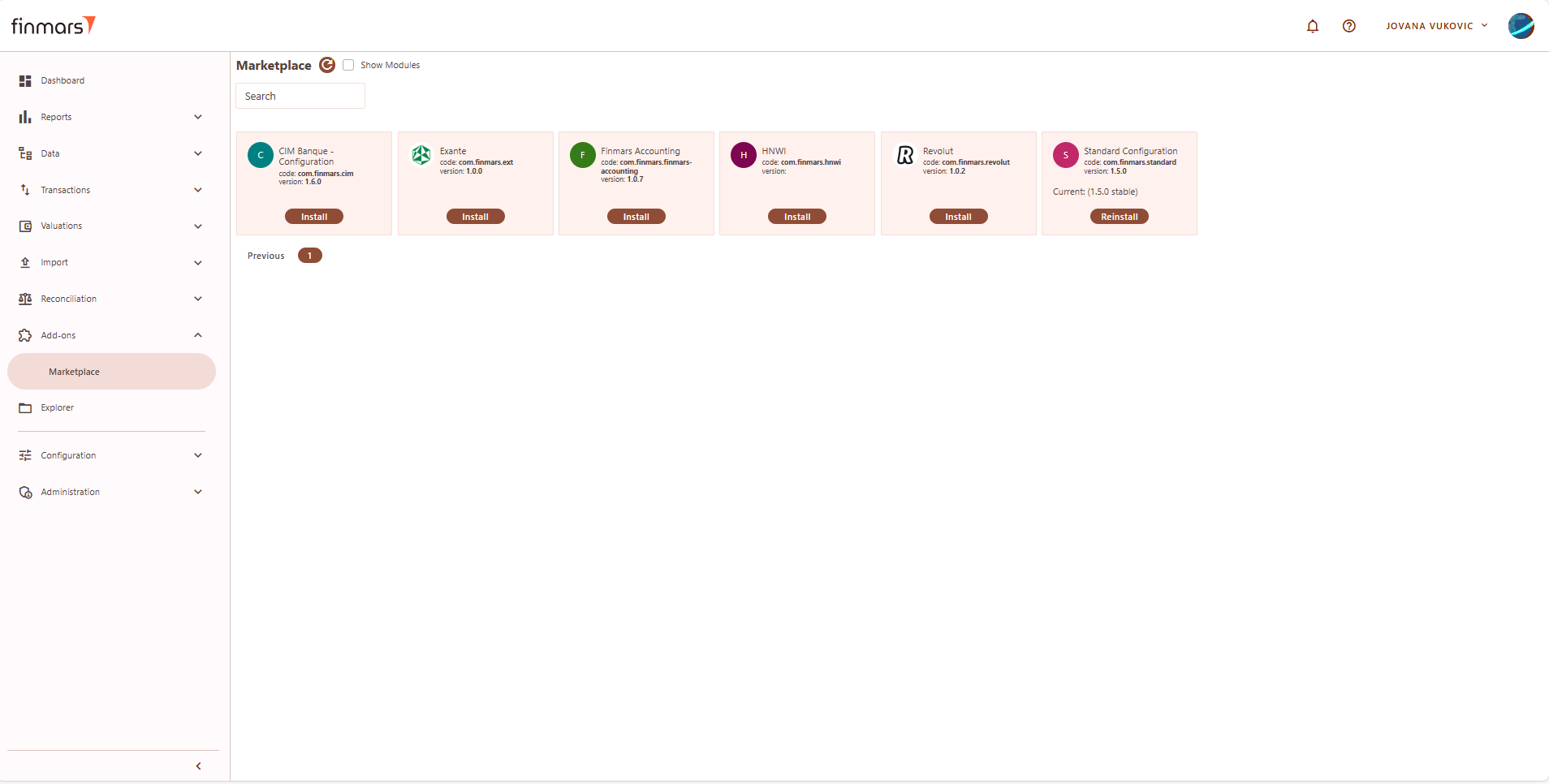Expand the Transactions menu chevron

pos(198,190)
